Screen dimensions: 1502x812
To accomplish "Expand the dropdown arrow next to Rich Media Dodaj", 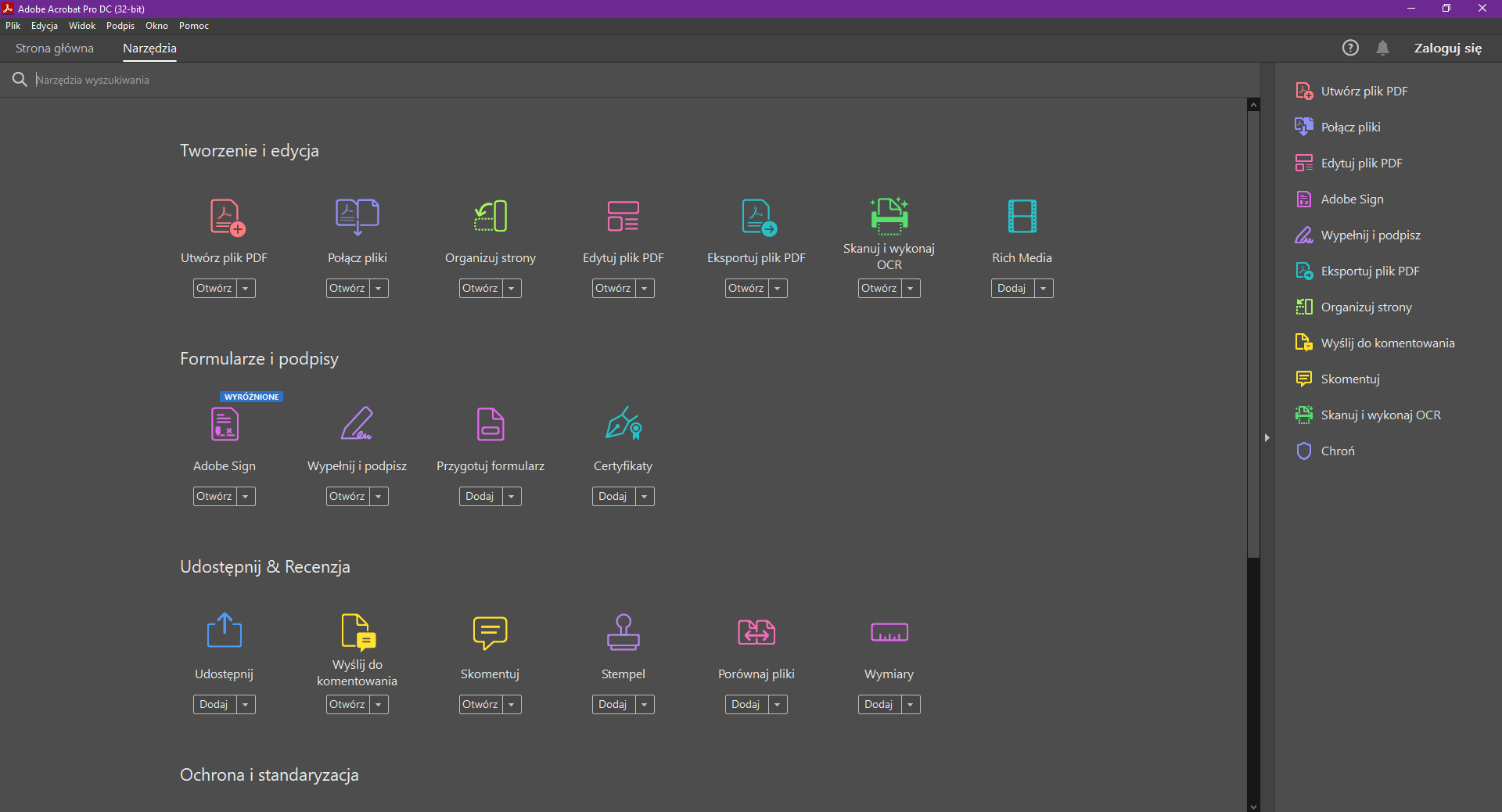I will coord(1044,289).
